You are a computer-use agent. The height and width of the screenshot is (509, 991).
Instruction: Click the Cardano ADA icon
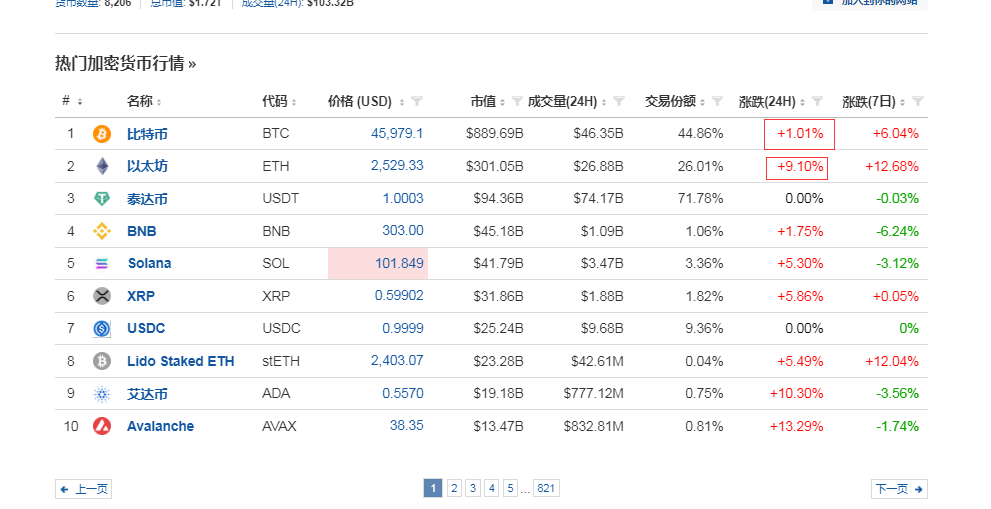coord(102,394)
